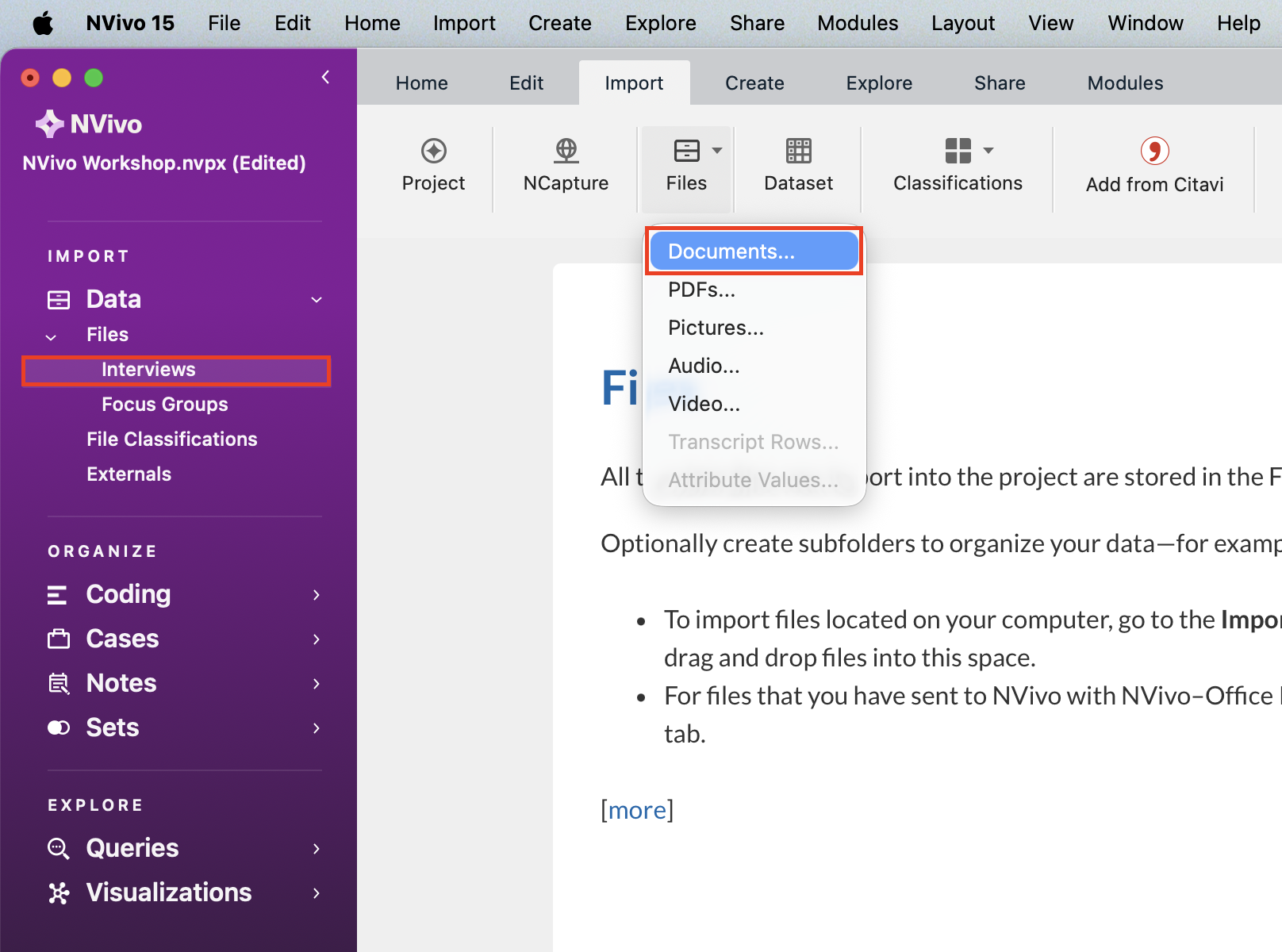Collapse the navigation sidebar with arrow
Viewport: 1282px width, 952px height.
pyautogui.click(x=325, y=77)
